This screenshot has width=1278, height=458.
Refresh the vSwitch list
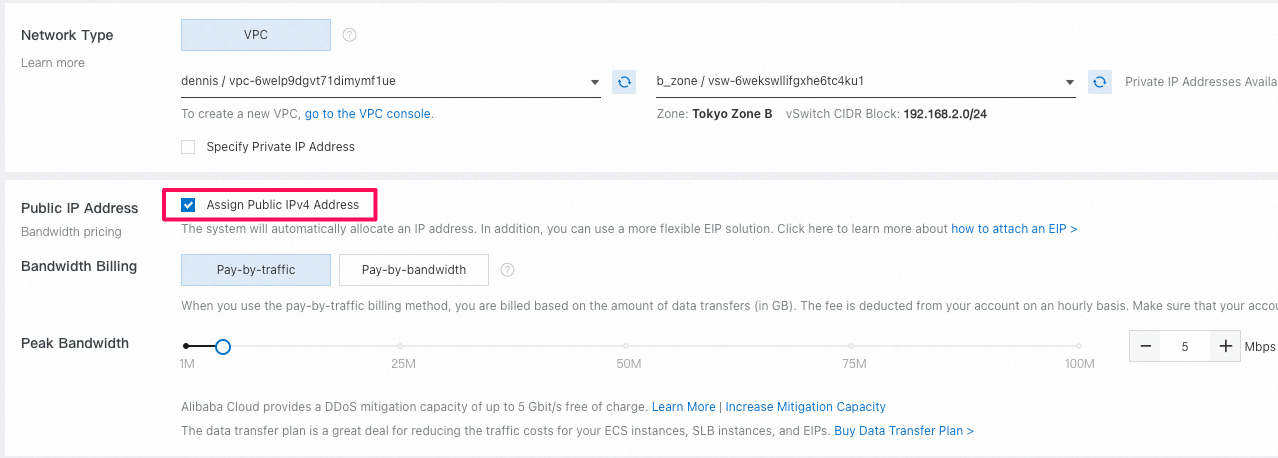tap(1100, 81)
